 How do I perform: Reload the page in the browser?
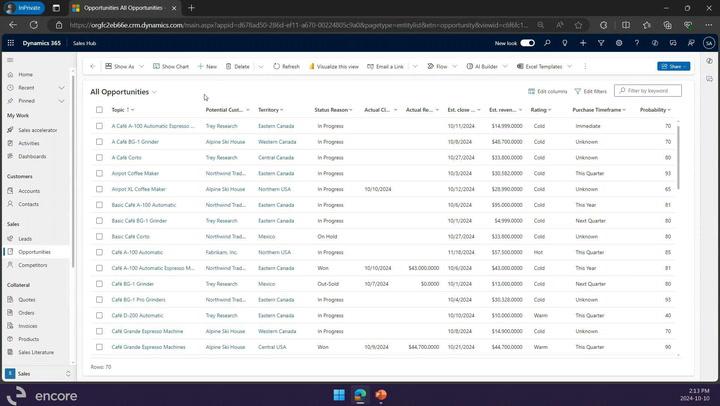[34, 25]
